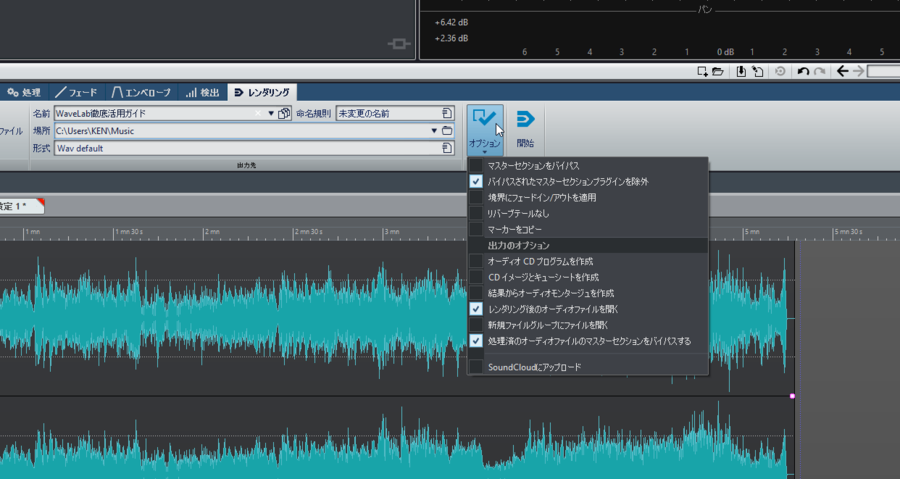Viewport: 900px width, 479px height.
Task: Enable オーディオ CD プログラムを作成 option
Action: (x=476, y=261)
